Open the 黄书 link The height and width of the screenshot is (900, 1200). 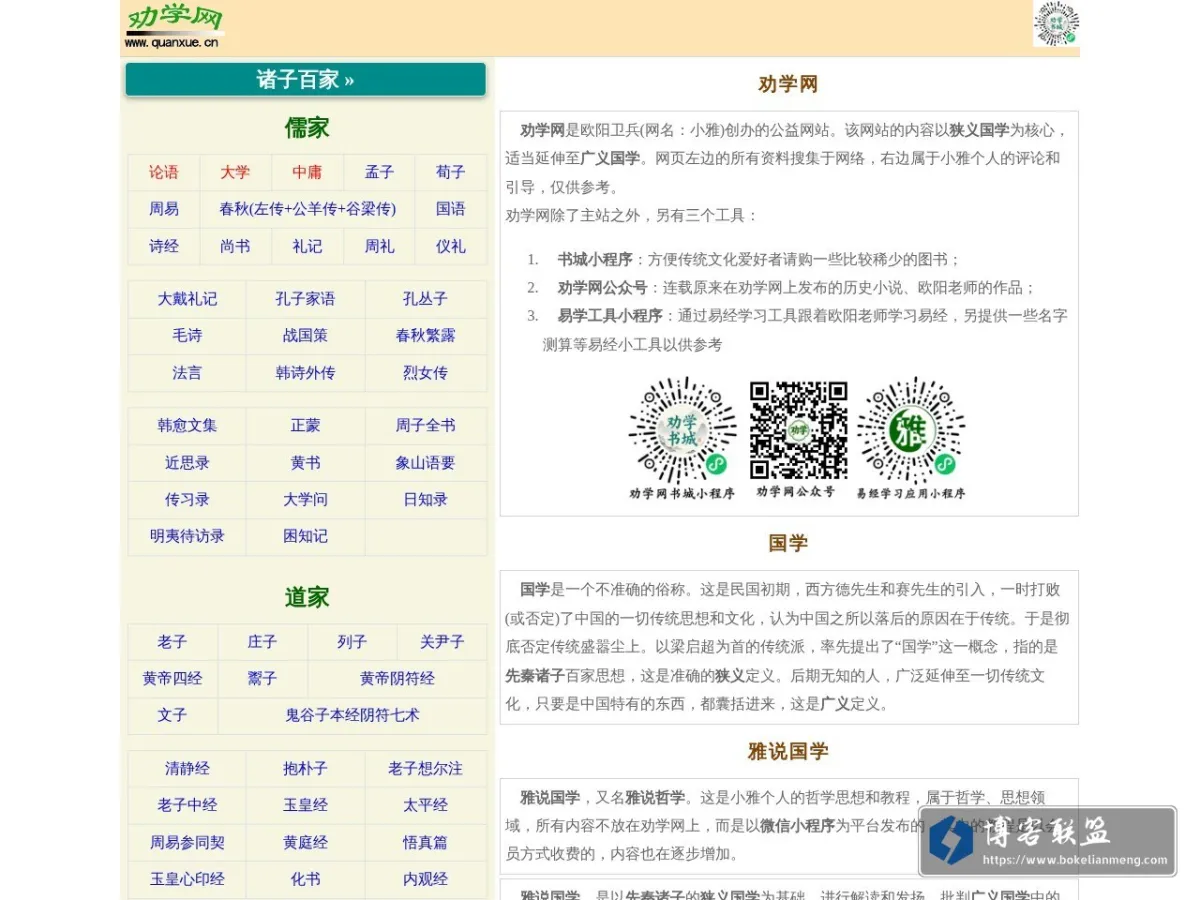(305, 463)
